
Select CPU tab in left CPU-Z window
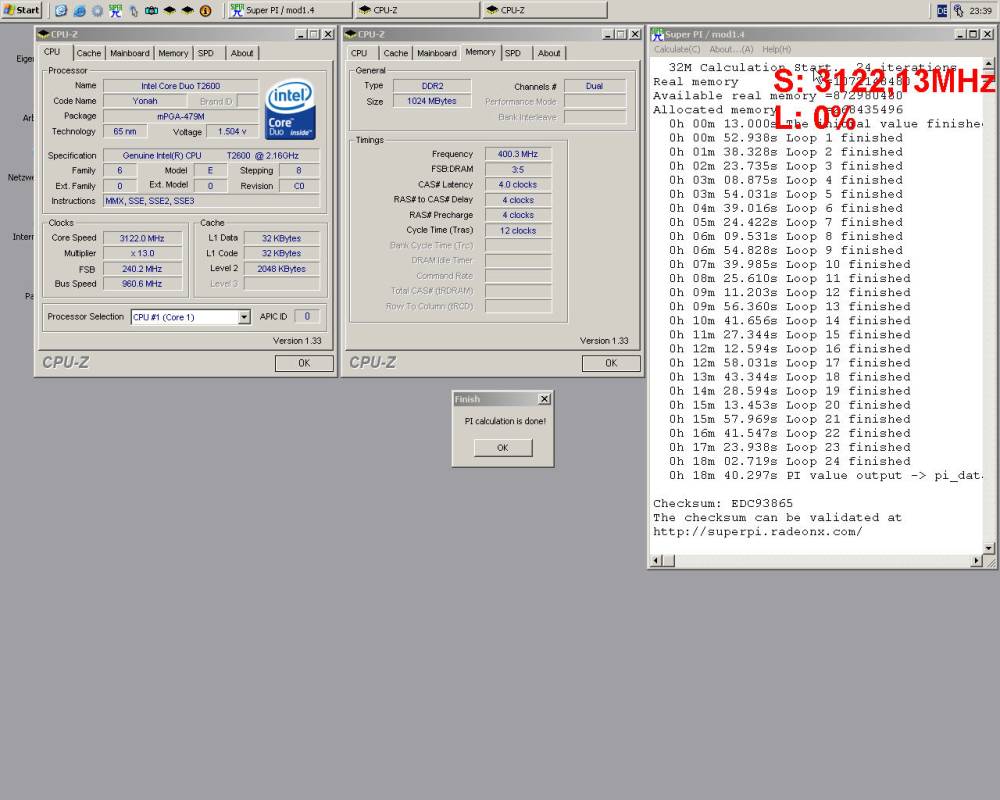52,52
